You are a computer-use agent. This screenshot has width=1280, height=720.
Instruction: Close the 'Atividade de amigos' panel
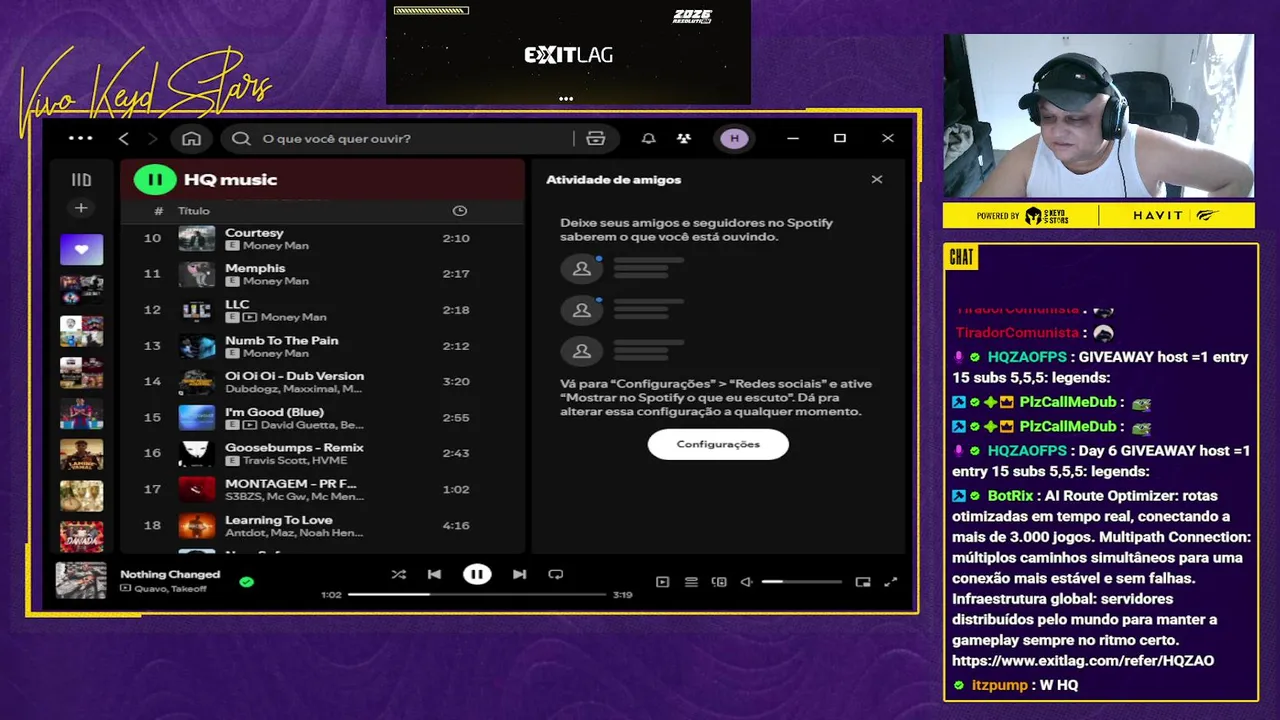coord(877,180)
